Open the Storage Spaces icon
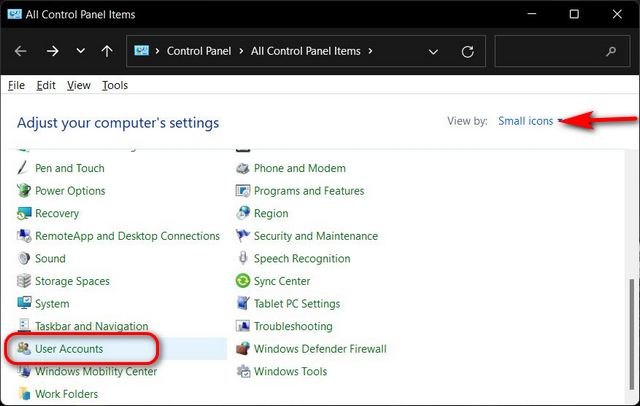Image resolution: width=640 pixels, height=406 pixels. (24, 282)
